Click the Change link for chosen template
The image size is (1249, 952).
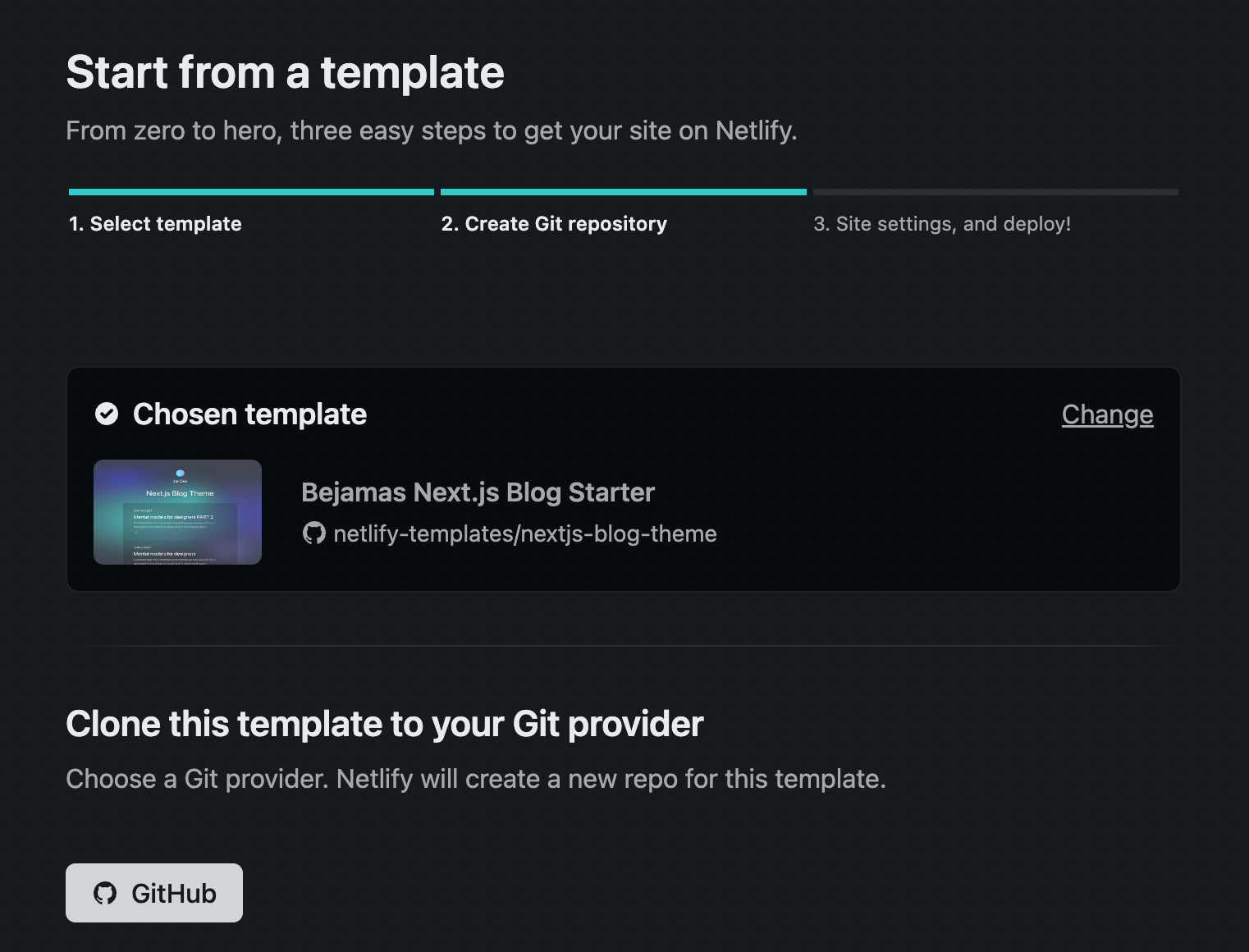tap(1107, 414)
